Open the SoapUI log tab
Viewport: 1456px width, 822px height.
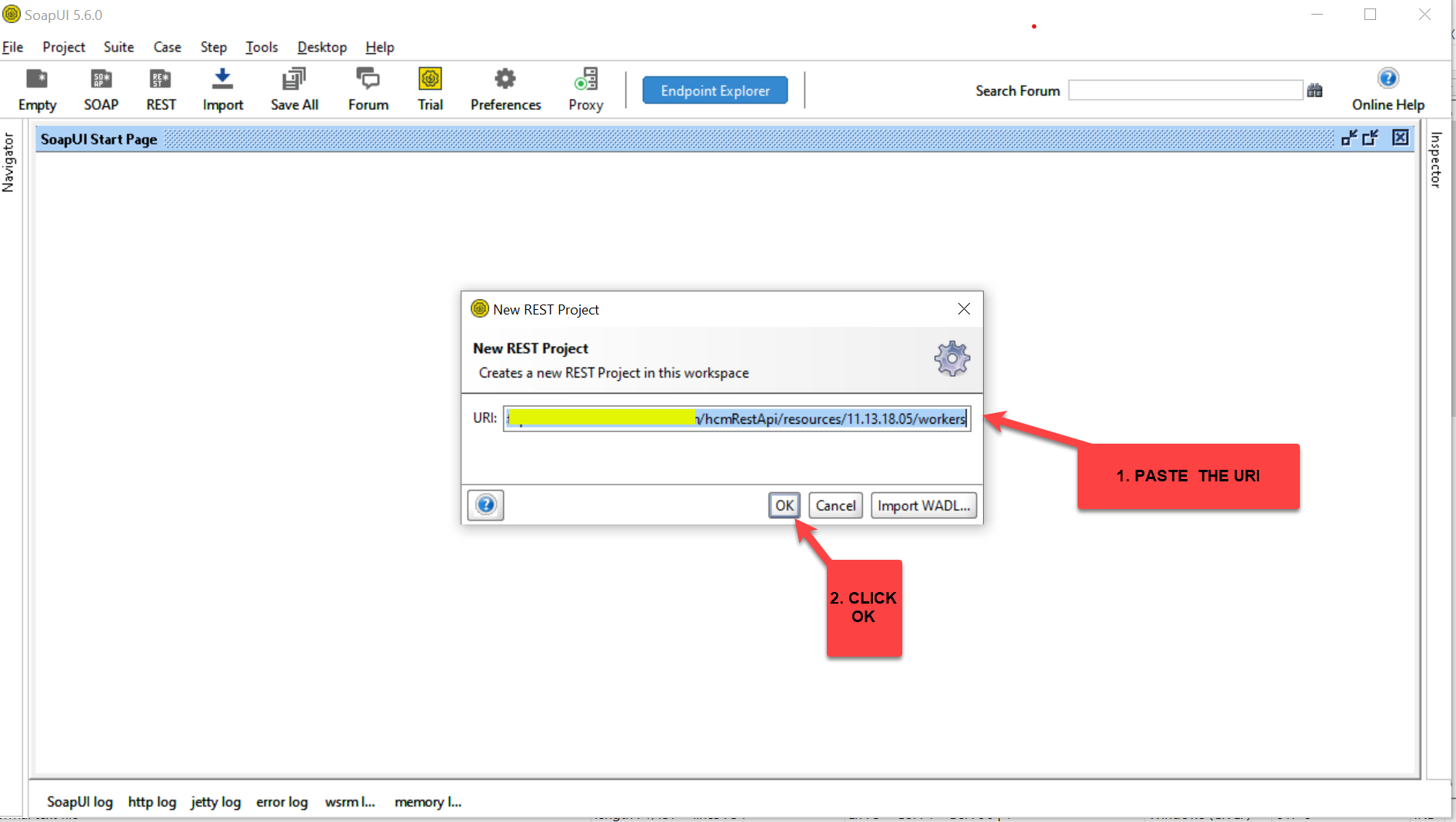coord(79,801)
